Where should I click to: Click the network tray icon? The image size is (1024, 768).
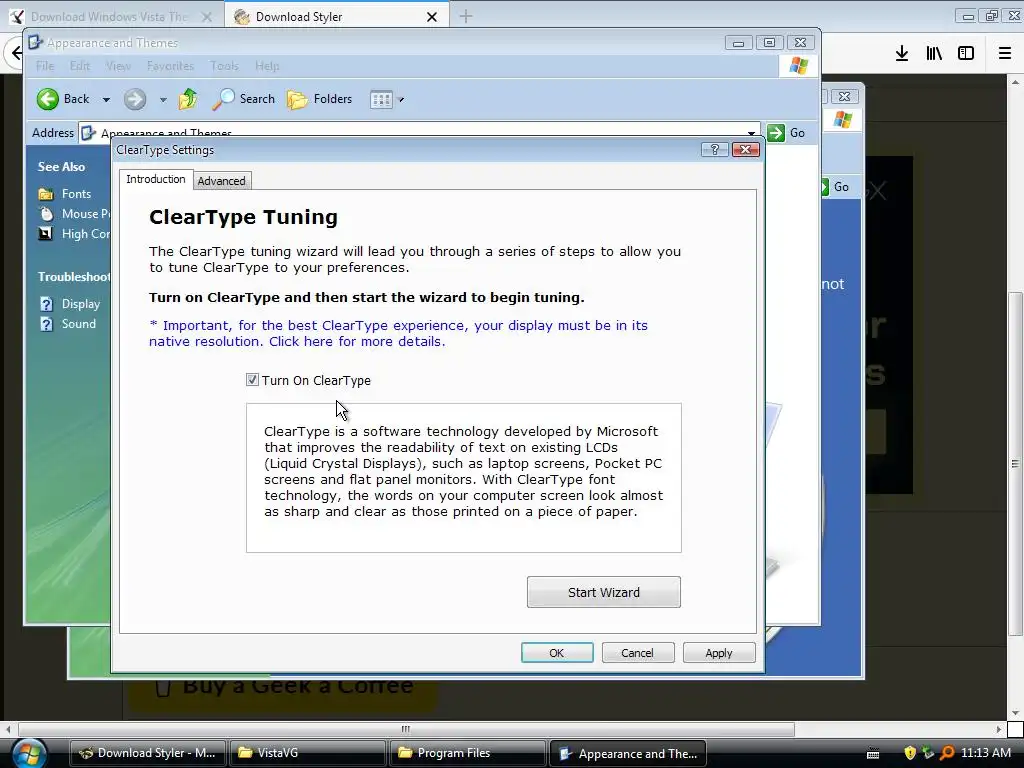pos(928,753)
